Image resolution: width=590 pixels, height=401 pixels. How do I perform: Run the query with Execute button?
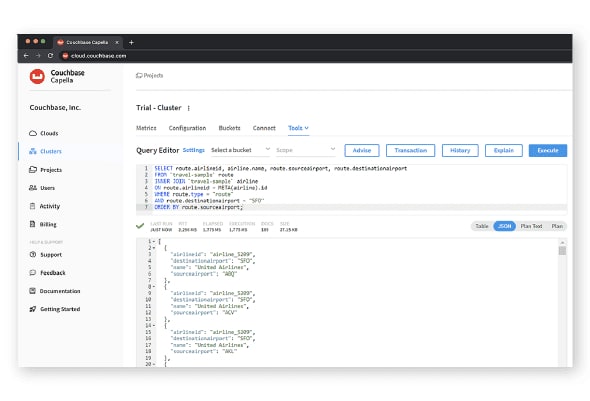pyautogui.click(x=548, y=150)
